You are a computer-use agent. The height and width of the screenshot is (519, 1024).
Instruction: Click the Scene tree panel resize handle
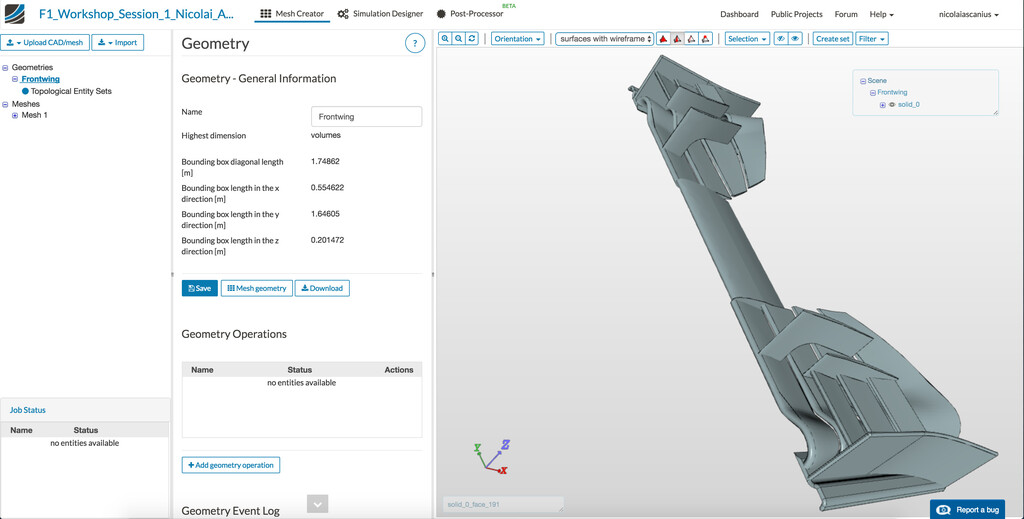tap(996, 113)
